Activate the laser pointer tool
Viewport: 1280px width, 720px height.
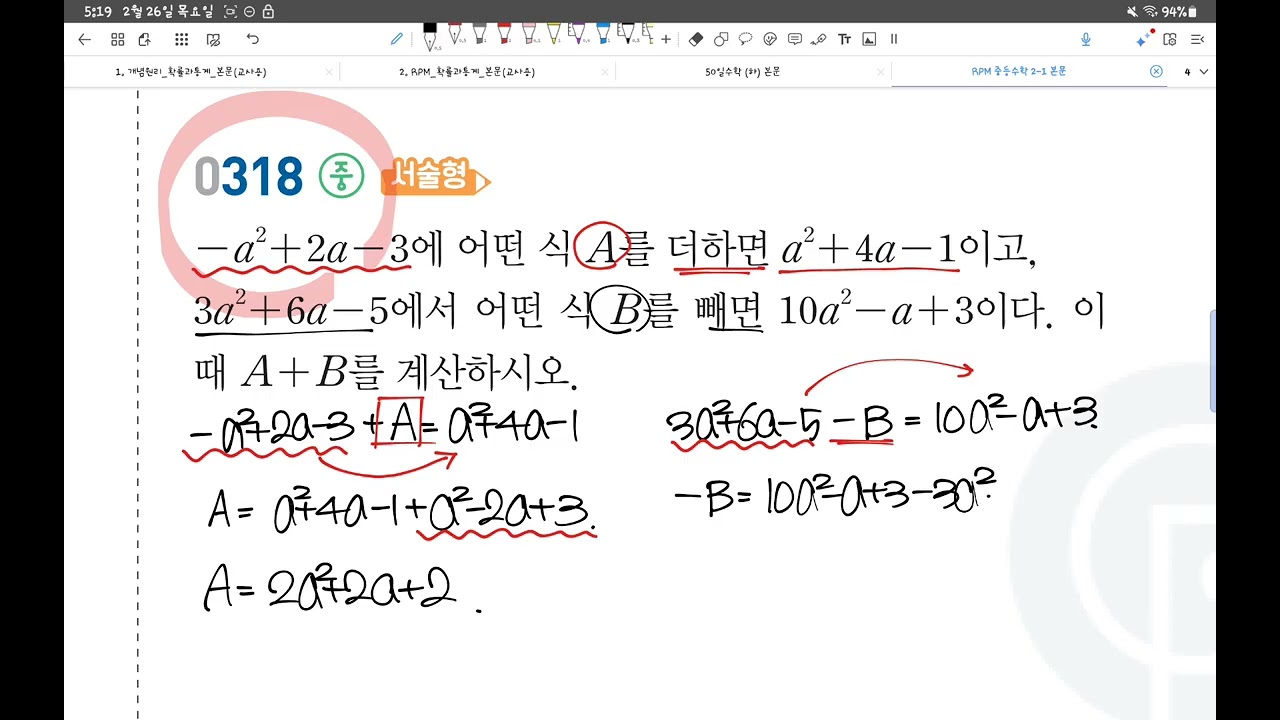pos(819,39)
